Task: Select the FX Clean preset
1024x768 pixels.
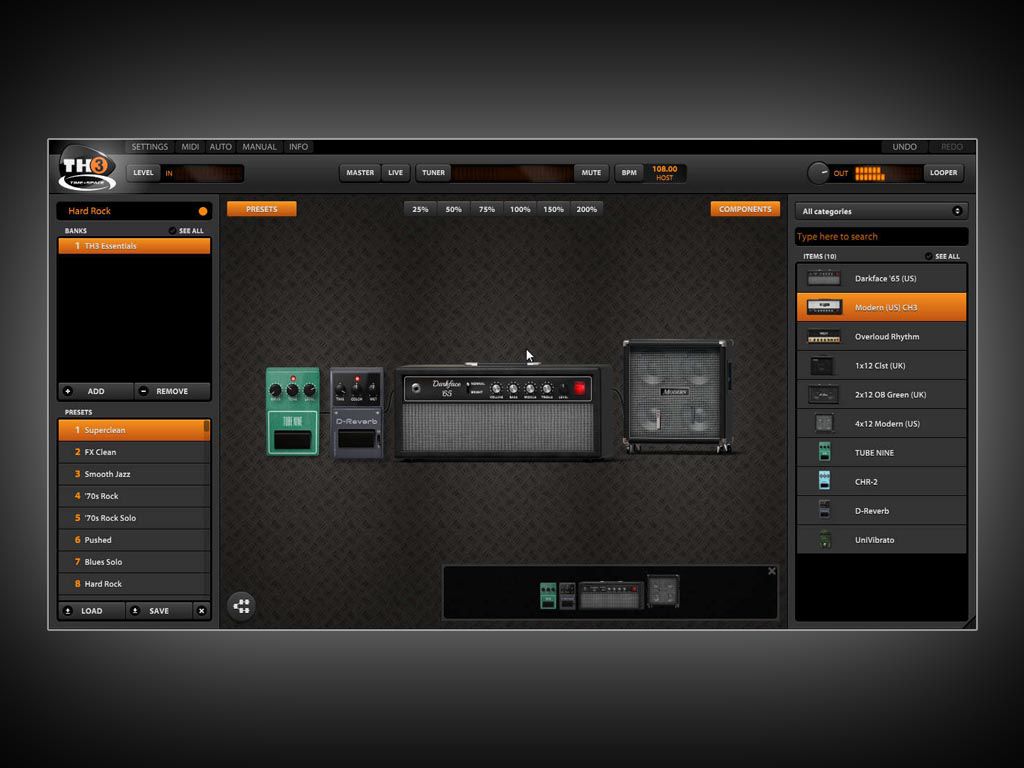Action: point(134,452)
